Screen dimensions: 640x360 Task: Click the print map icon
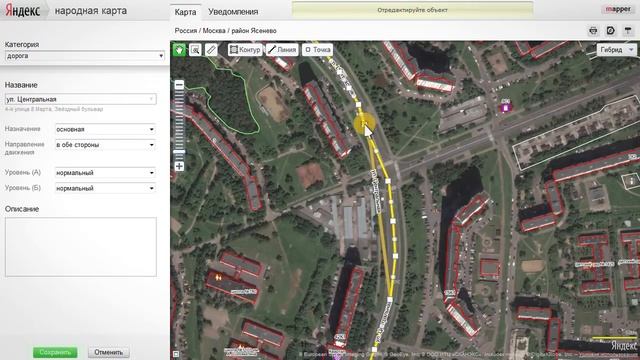593,31
